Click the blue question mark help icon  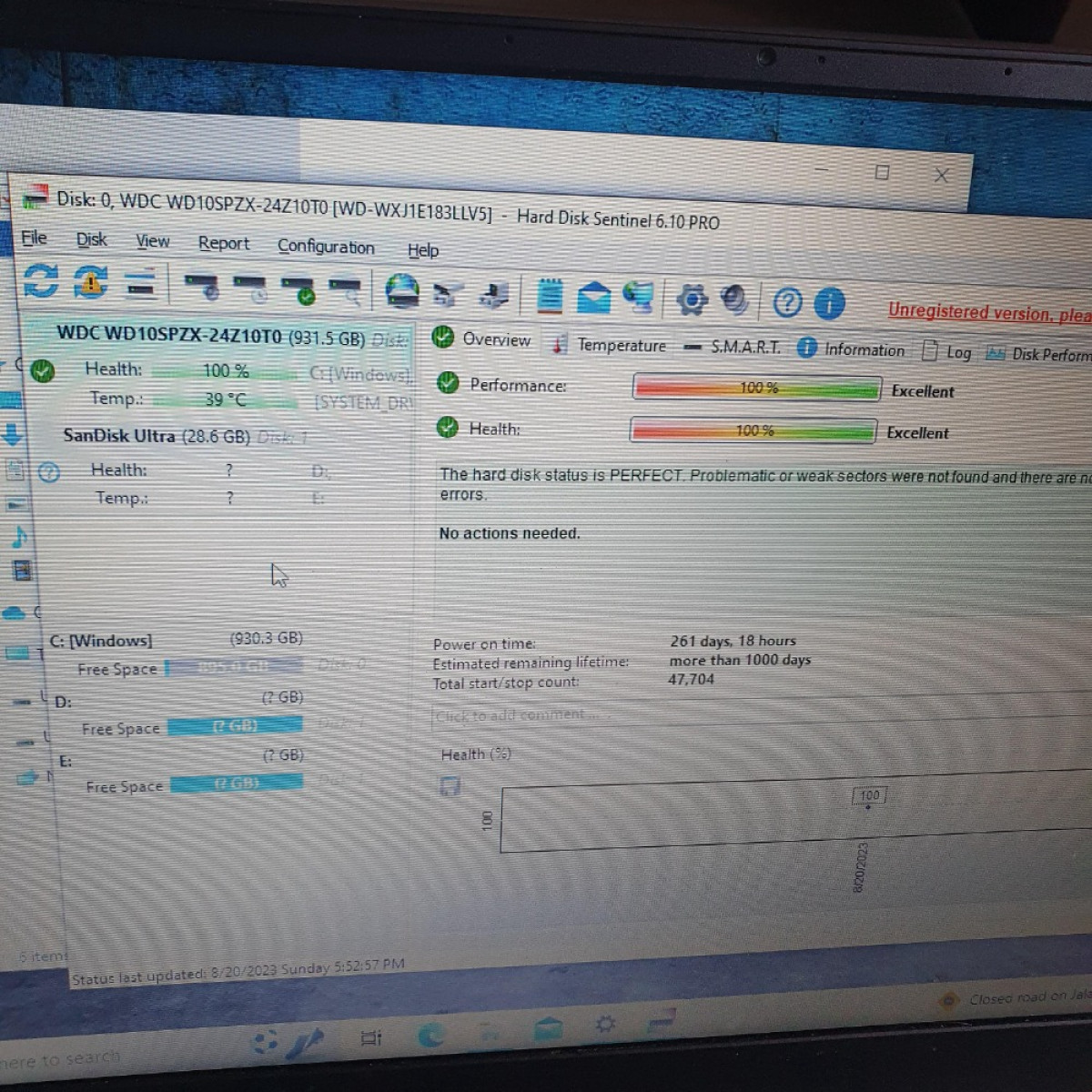787,302
